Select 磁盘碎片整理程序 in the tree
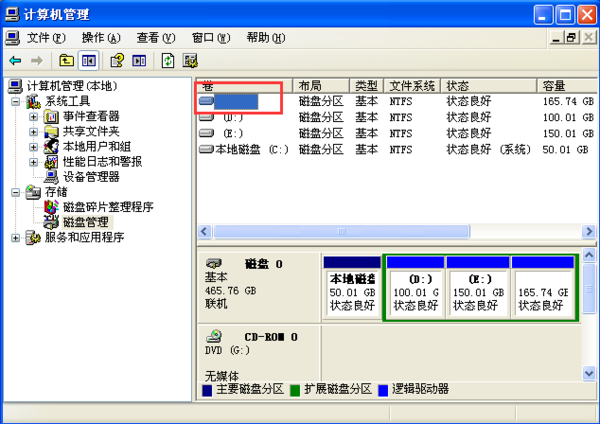This screenshot has height=424, width=600. click(108, 207)
